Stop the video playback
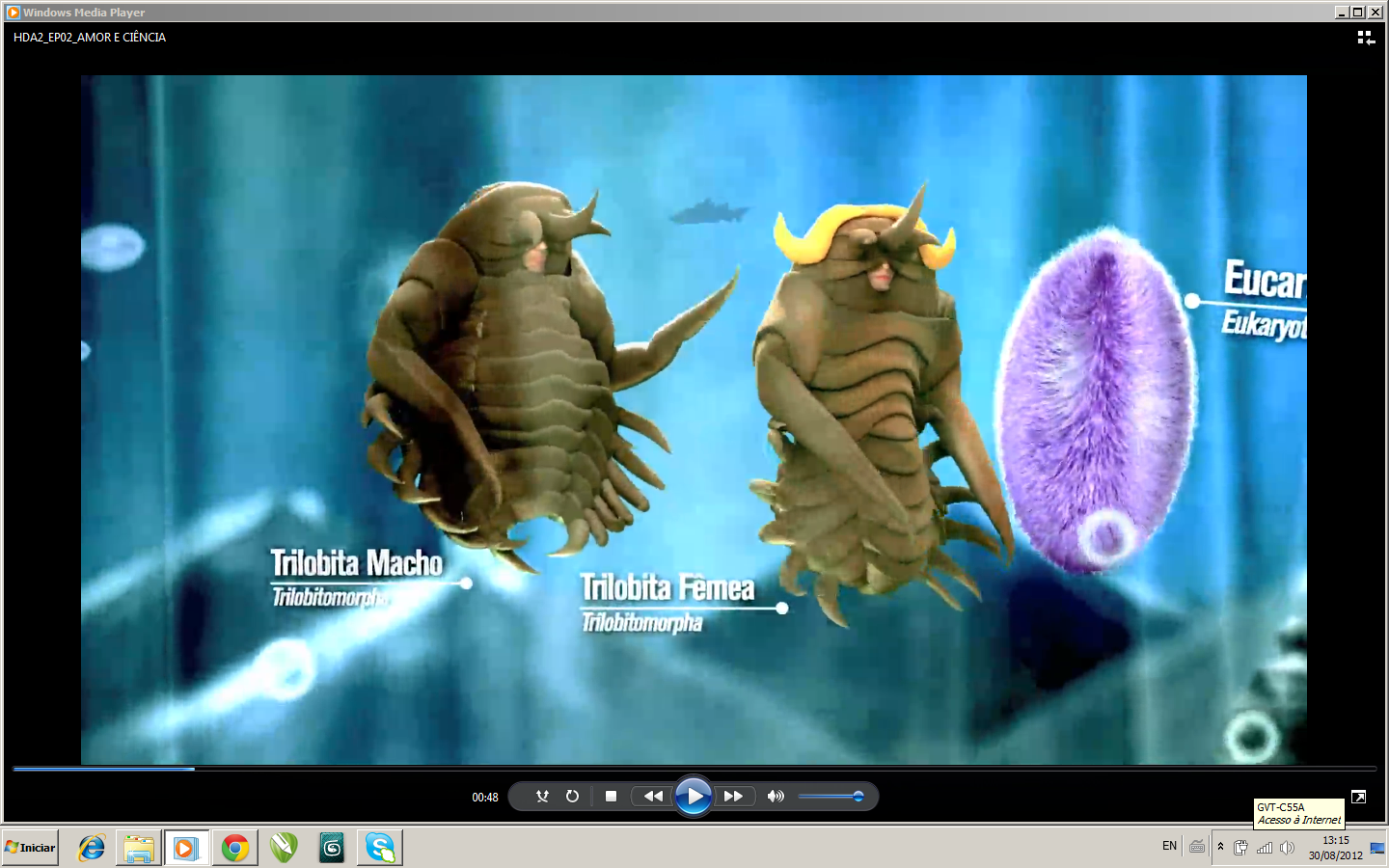 pyautogui.click(x=611, y=797)
